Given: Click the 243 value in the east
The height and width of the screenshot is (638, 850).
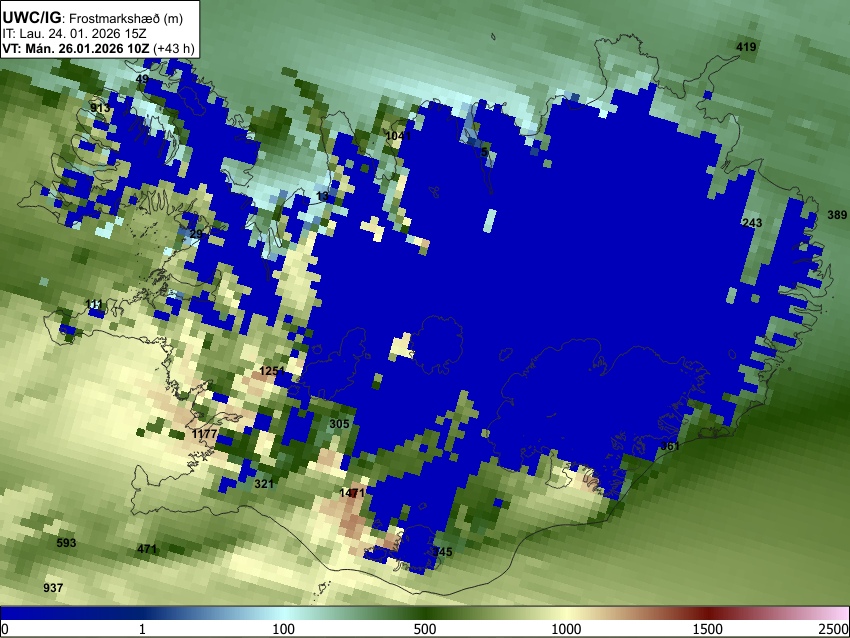Looking at the screenshot, I should tap(752, 223).
